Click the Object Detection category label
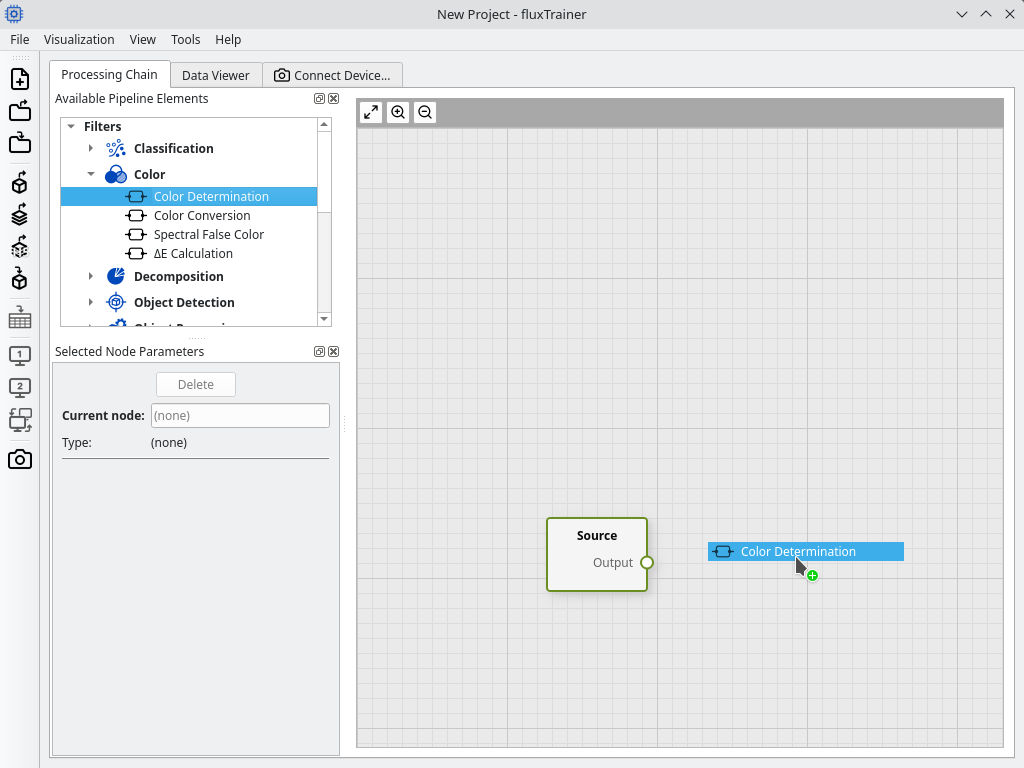Image resolution: width=1024 pixels, height=768 pixels. point(184,302)
